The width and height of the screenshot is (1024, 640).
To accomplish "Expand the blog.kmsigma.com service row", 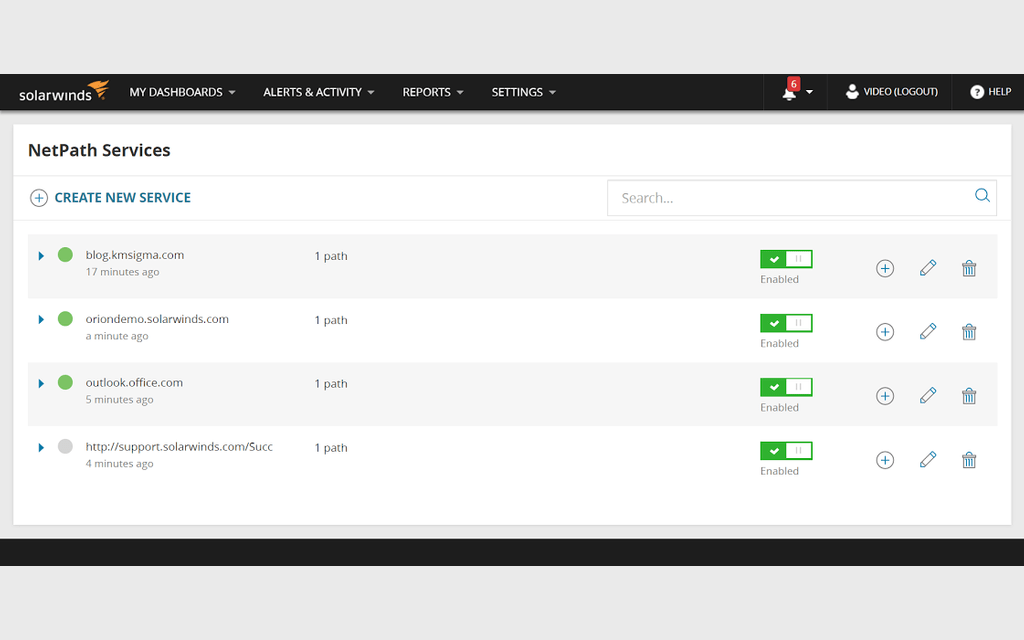I will pos(41,256).
